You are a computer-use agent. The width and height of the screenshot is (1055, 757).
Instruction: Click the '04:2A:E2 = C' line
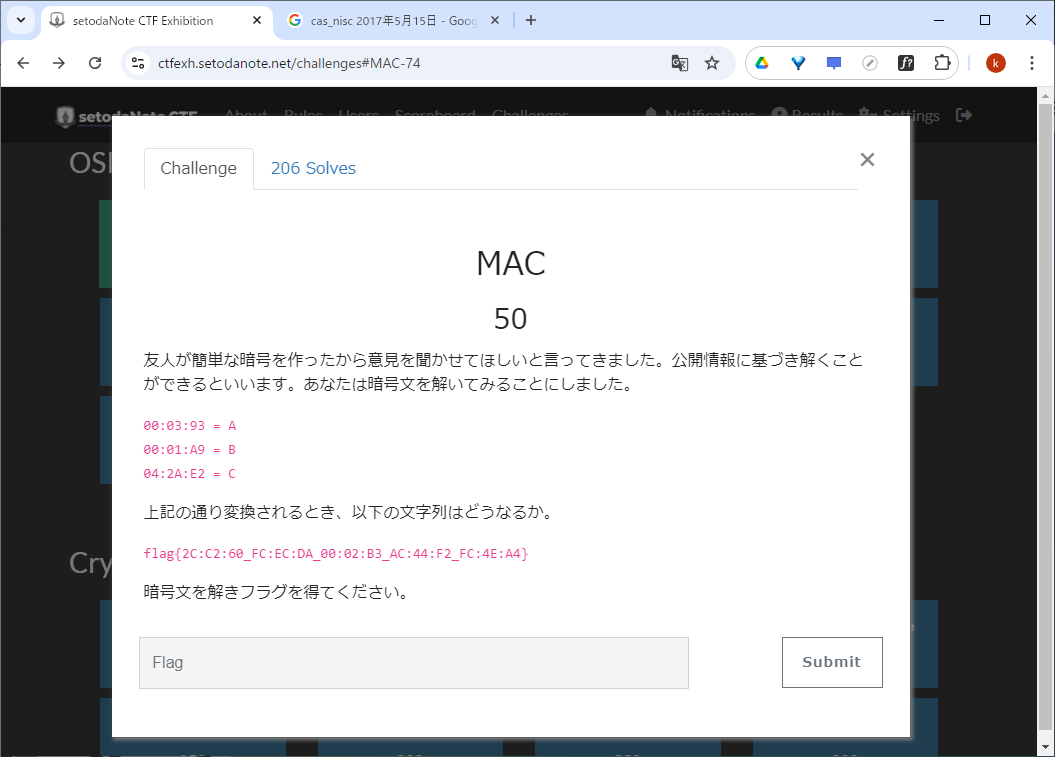(x=190, y=474)
